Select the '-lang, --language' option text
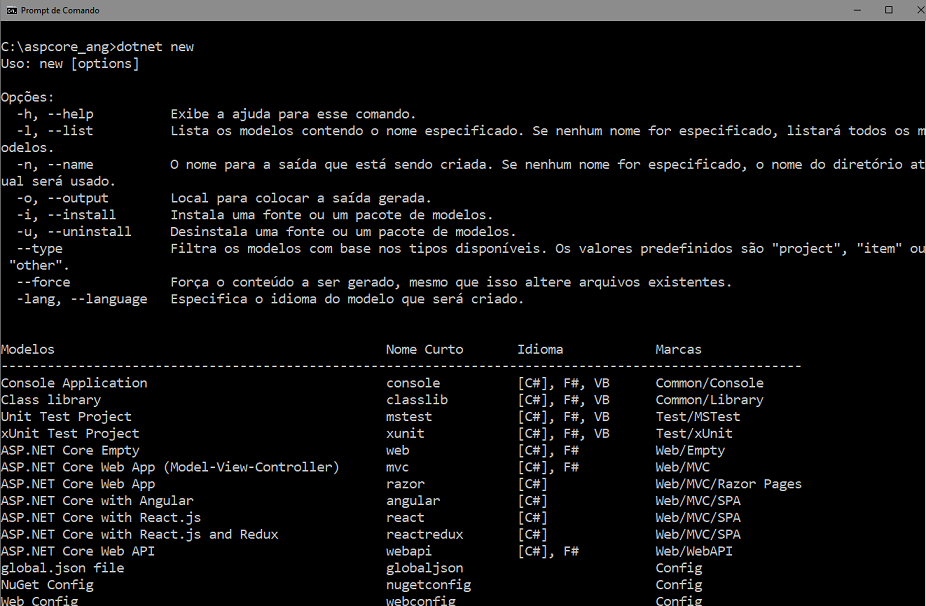926x606 pixels. point(81,299)
